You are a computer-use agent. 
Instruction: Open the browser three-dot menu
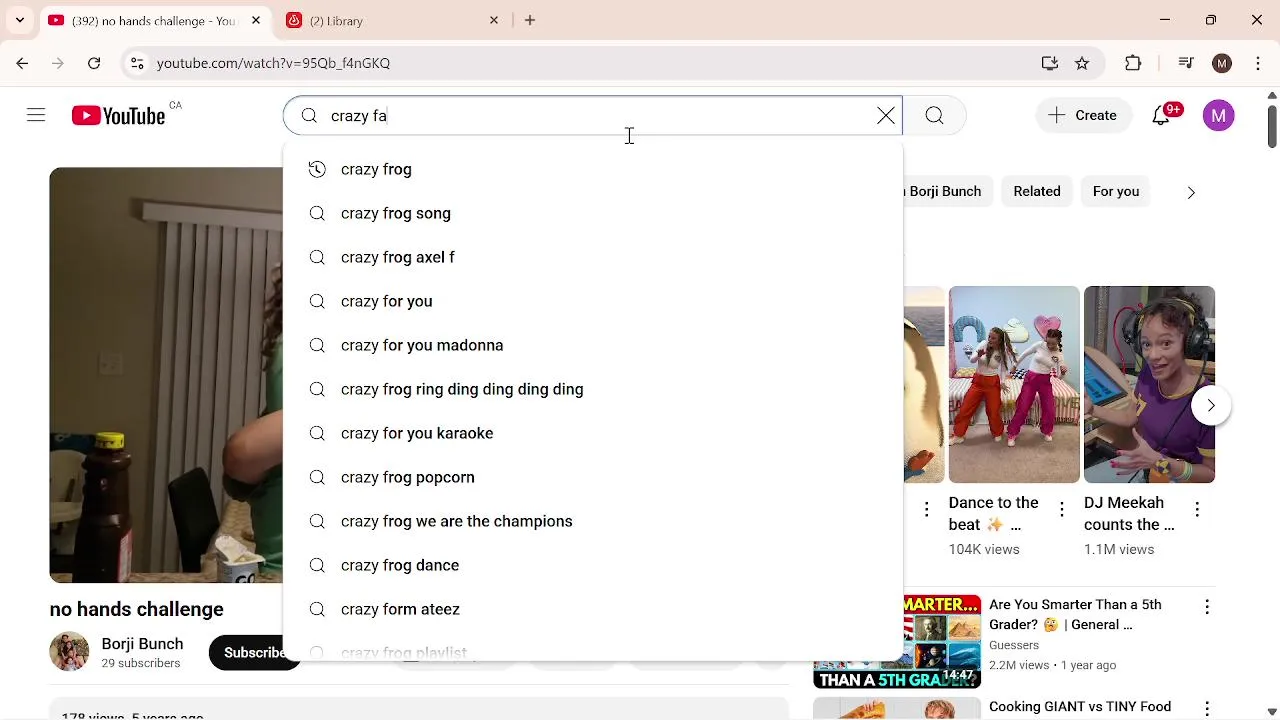pos(1256,63)
